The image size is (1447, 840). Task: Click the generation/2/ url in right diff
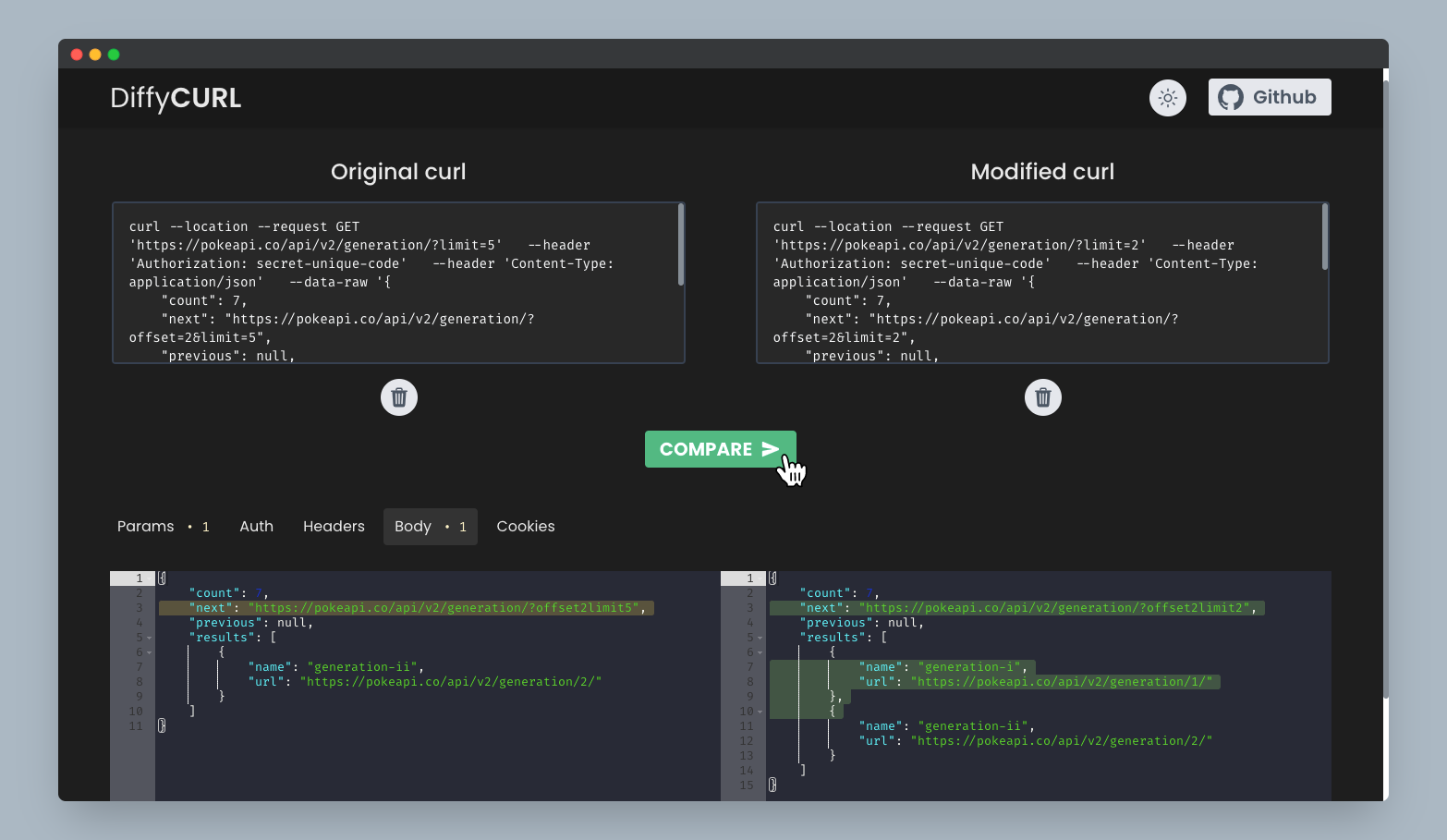(x=1062, y=741)
